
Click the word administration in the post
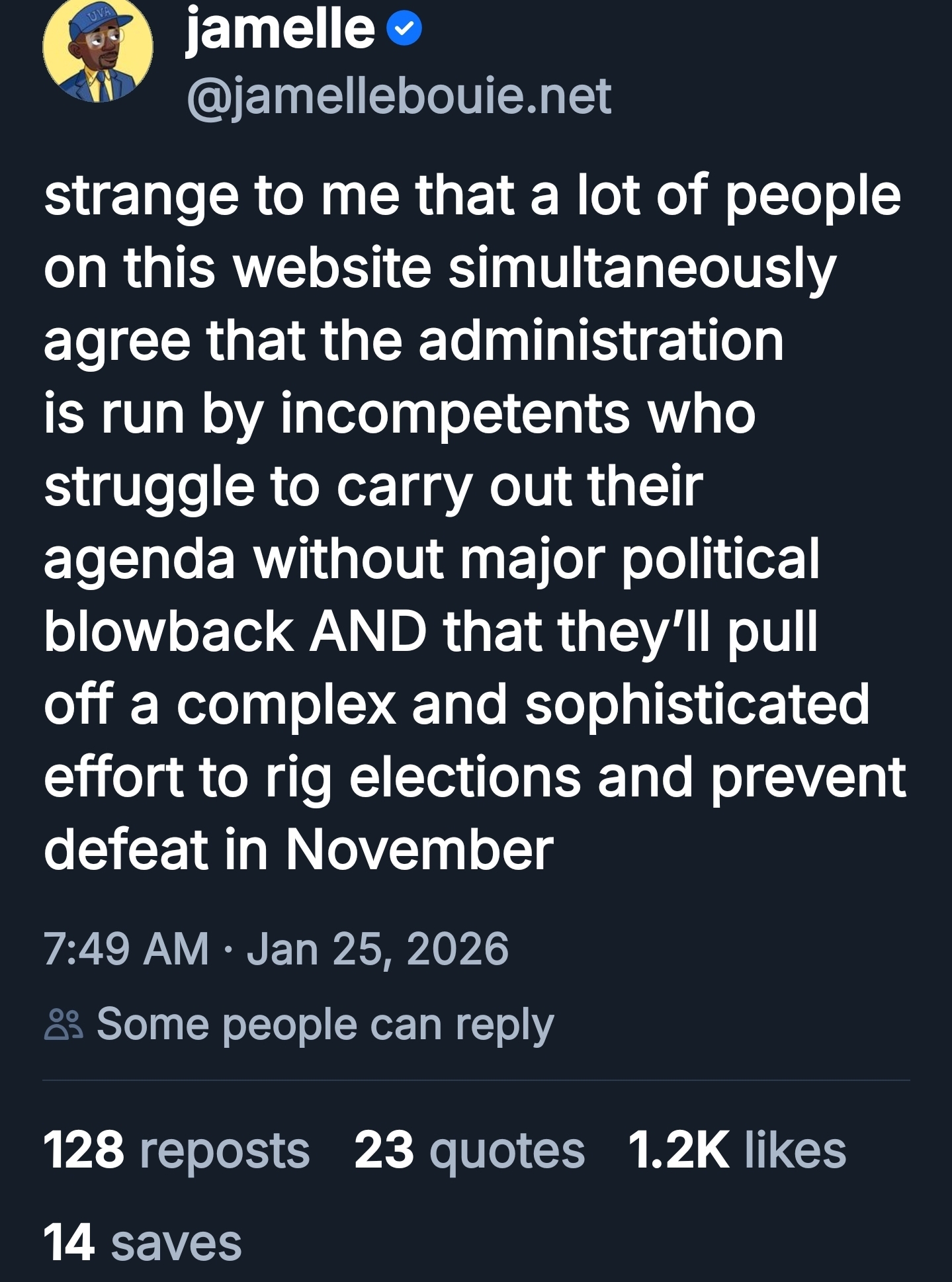601,342
